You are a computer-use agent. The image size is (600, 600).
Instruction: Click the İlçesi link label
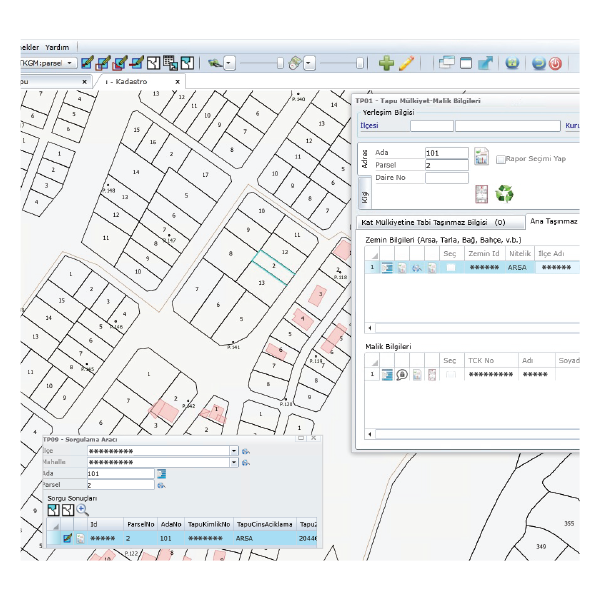(369, 126)
